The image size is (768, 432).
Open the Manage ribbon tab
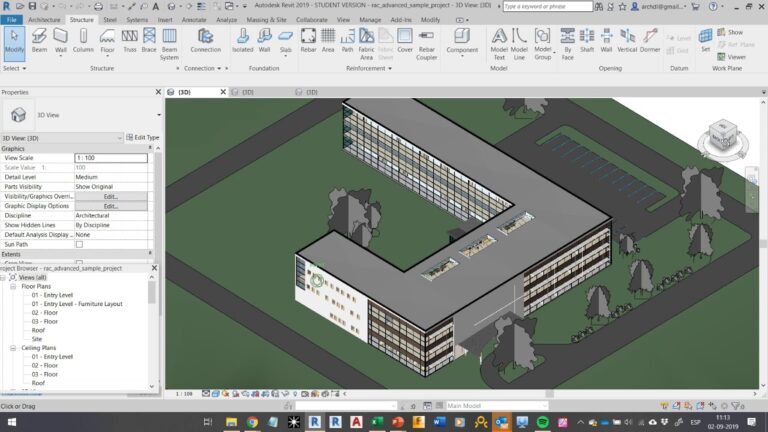point(370,20)
